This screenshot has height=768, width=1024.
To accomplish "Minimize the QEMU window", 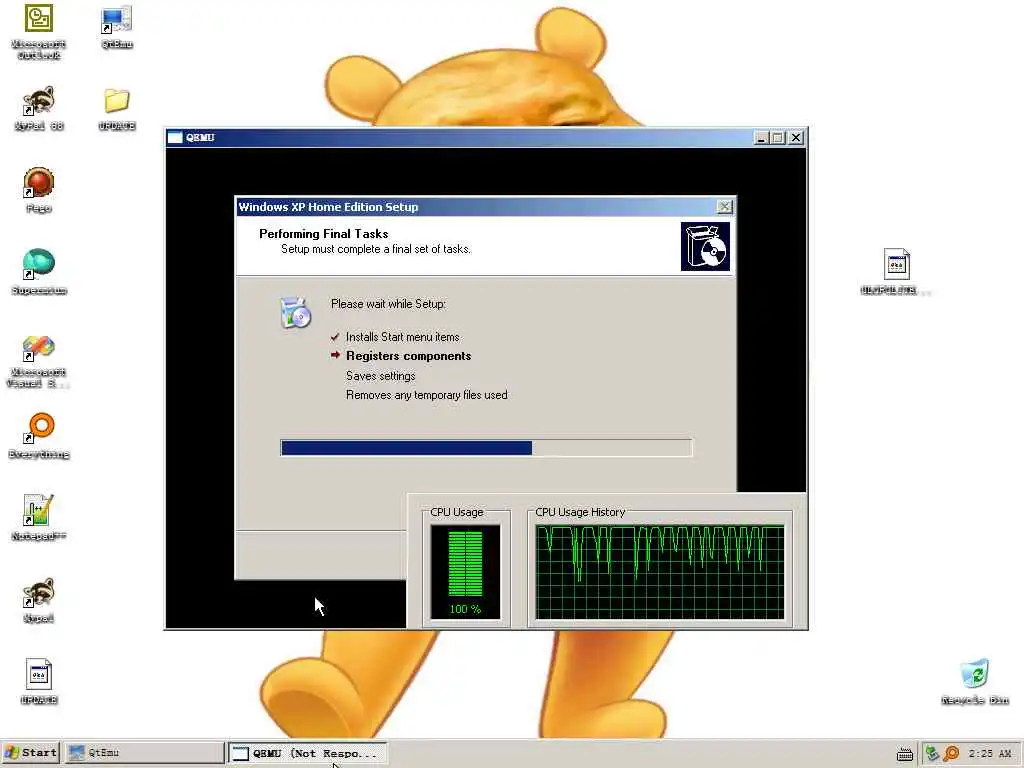I will (x=761, y=138).
